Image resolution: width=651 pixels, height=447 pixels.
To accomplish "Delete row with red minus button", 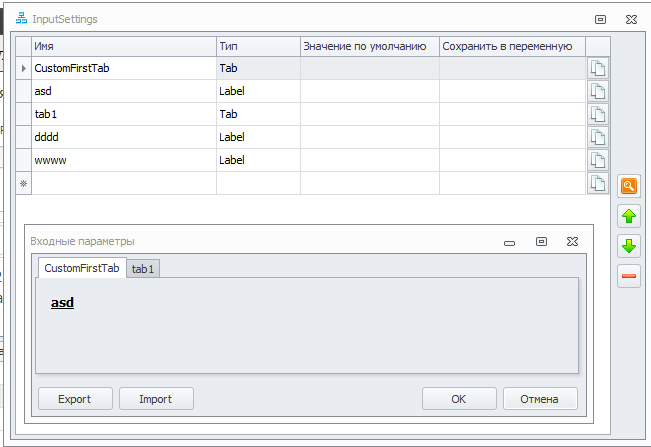I will coord(629,276).
